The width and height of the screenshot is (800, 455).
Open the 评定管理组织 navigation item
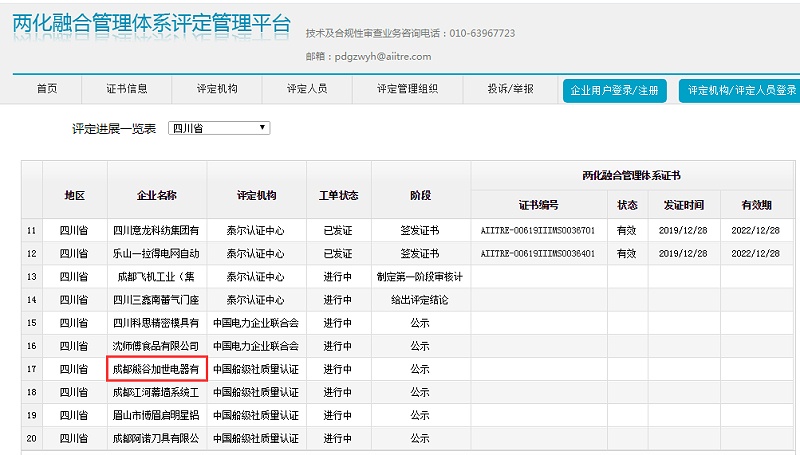[x=407, y=89]
